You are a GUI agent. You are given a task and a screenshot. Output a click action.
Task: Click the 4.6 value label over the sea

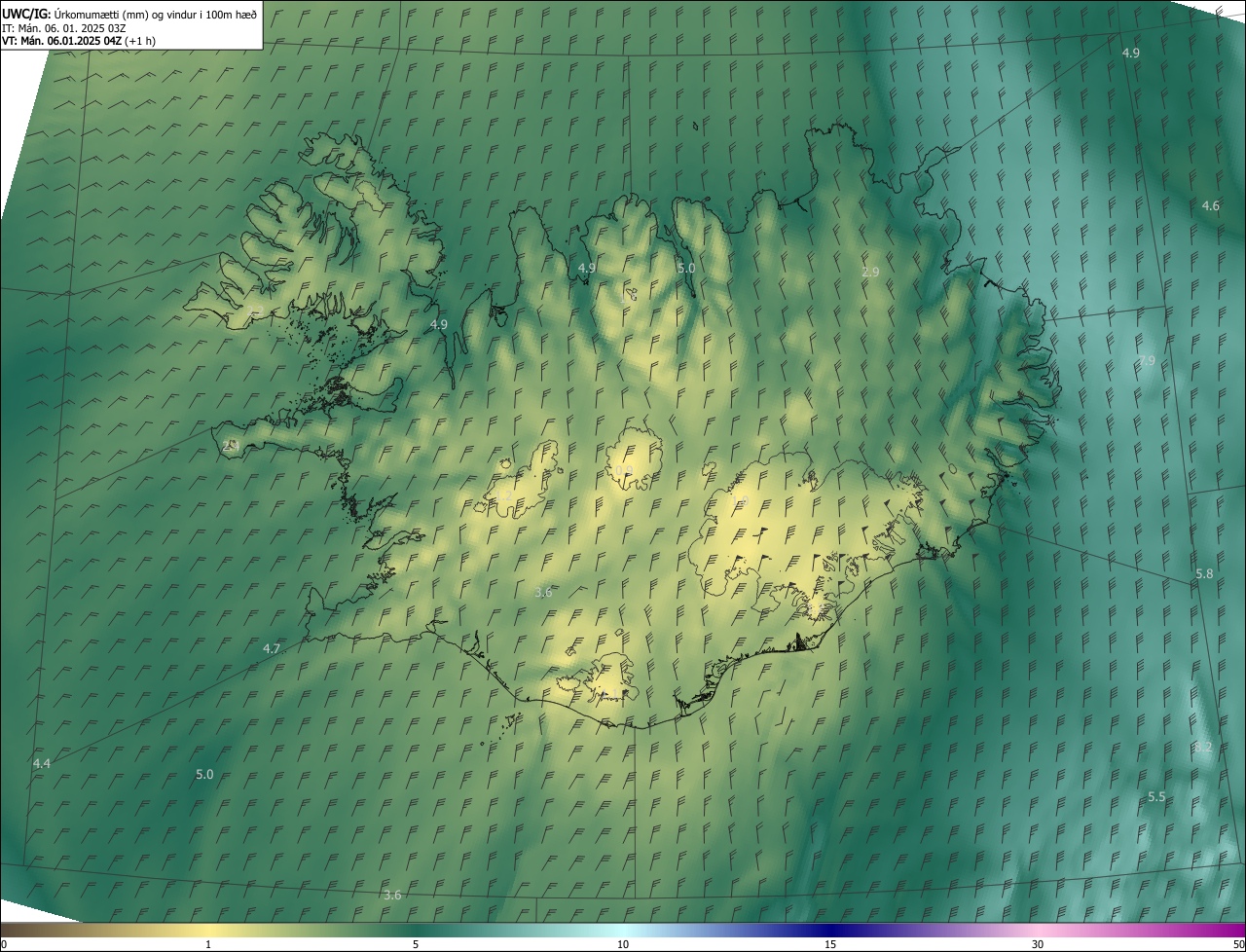(x=1210, y=205)
